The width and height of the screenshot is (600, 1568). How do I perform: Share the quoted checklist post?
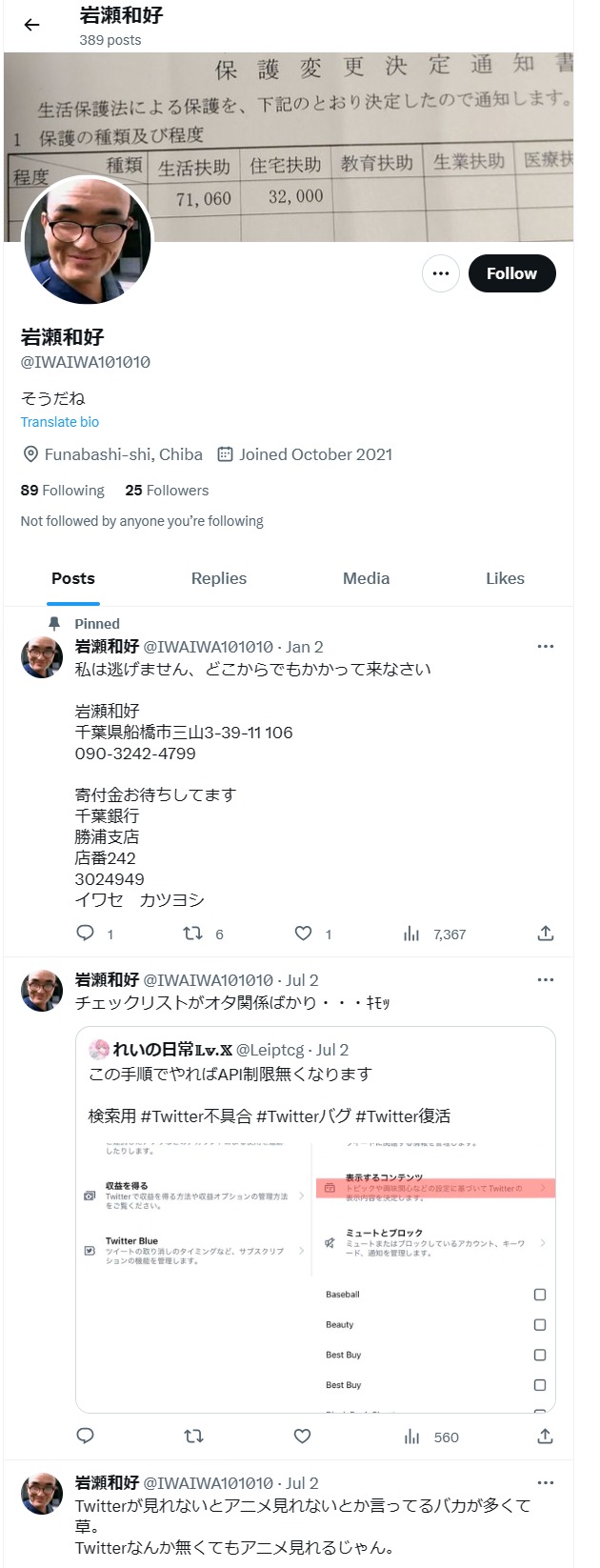[546, 1437]
